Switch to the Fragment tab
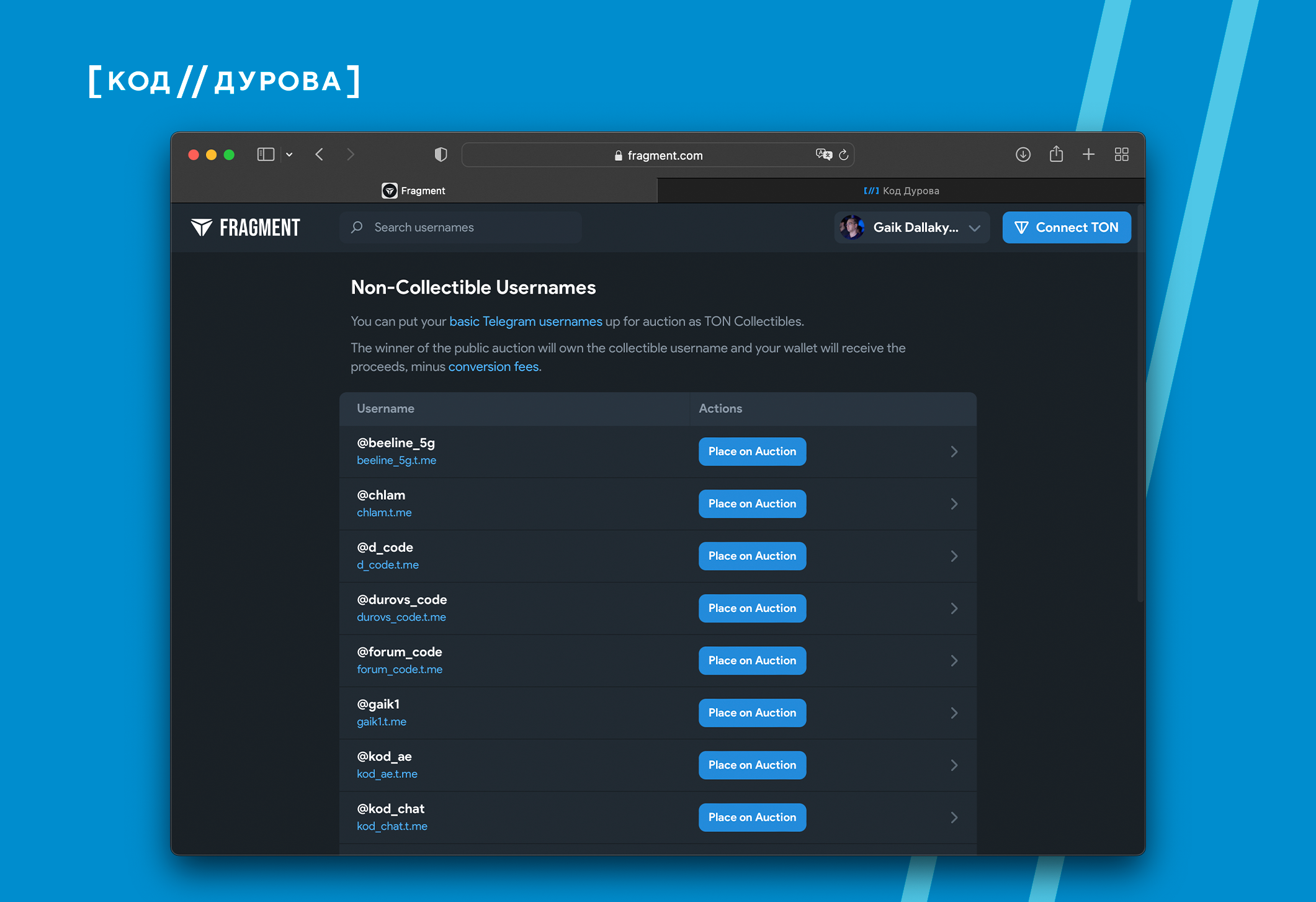This screenshot has height=902, width=1316. tap(414, 191)
